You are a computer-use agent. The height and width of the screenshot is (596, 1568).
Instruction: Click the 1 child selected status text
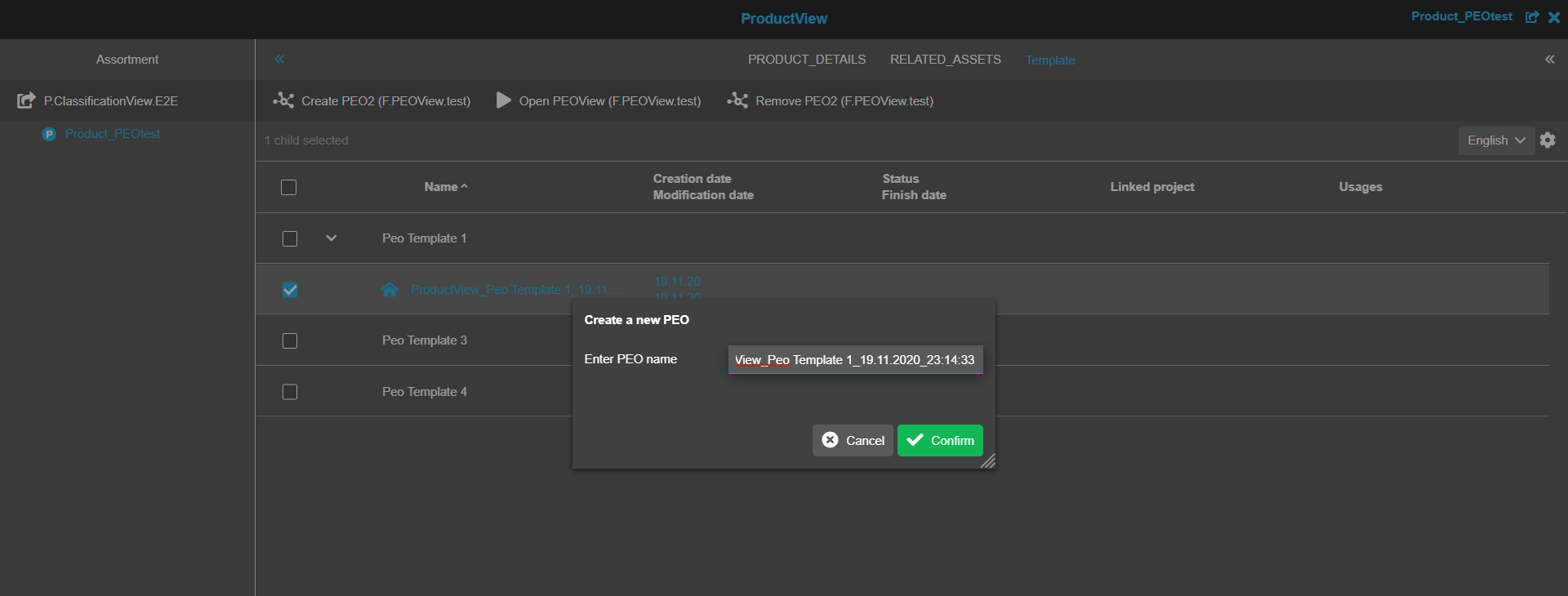click(x=306, y=140)
